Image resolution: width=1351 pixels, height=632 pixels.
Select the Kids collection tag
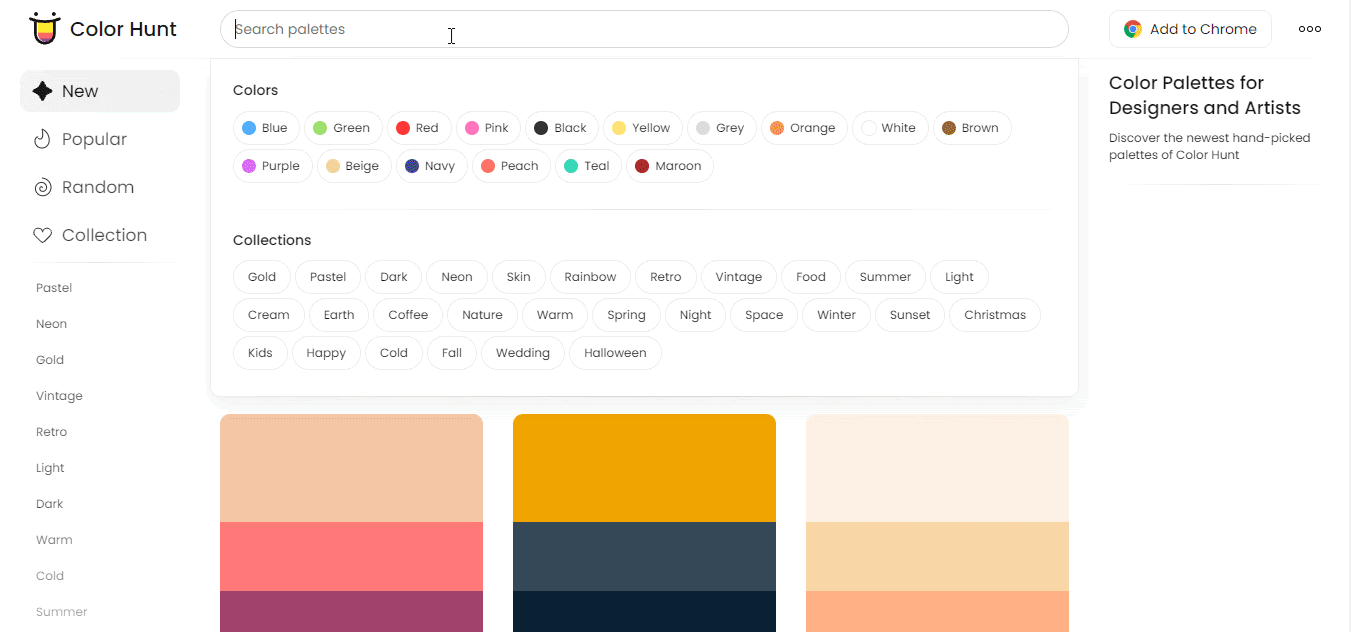click(260, 353)
